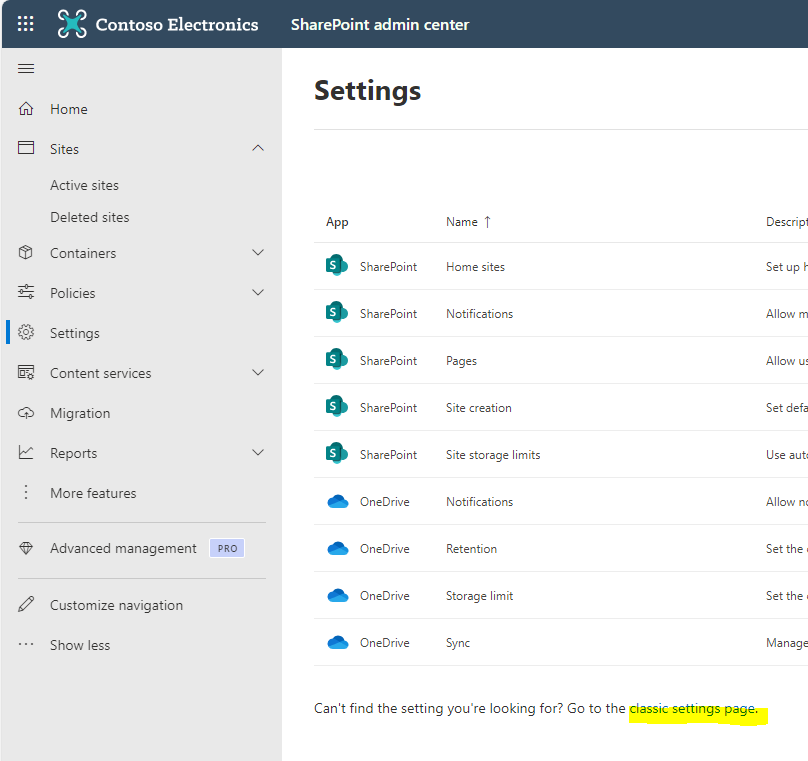Click the Contoso Electronics drone logo
The width and height of the screenshot is (808, 761).
(x=72, y=24)
